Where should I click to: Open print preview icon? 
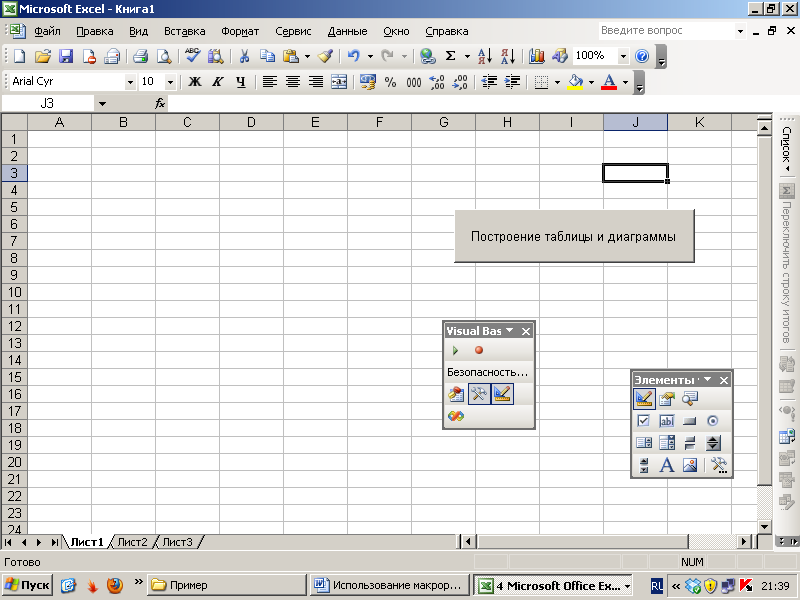[x=164, y=56]
